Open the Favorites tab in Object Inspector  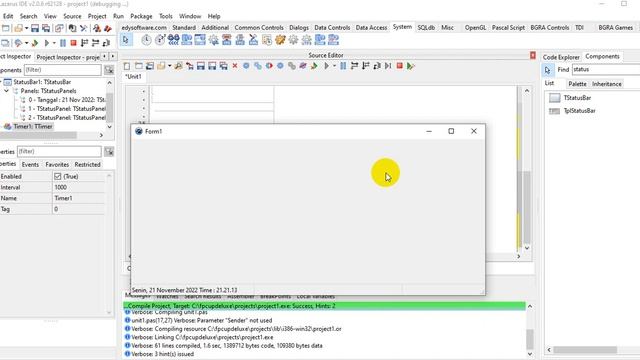[x=57, y=164]
